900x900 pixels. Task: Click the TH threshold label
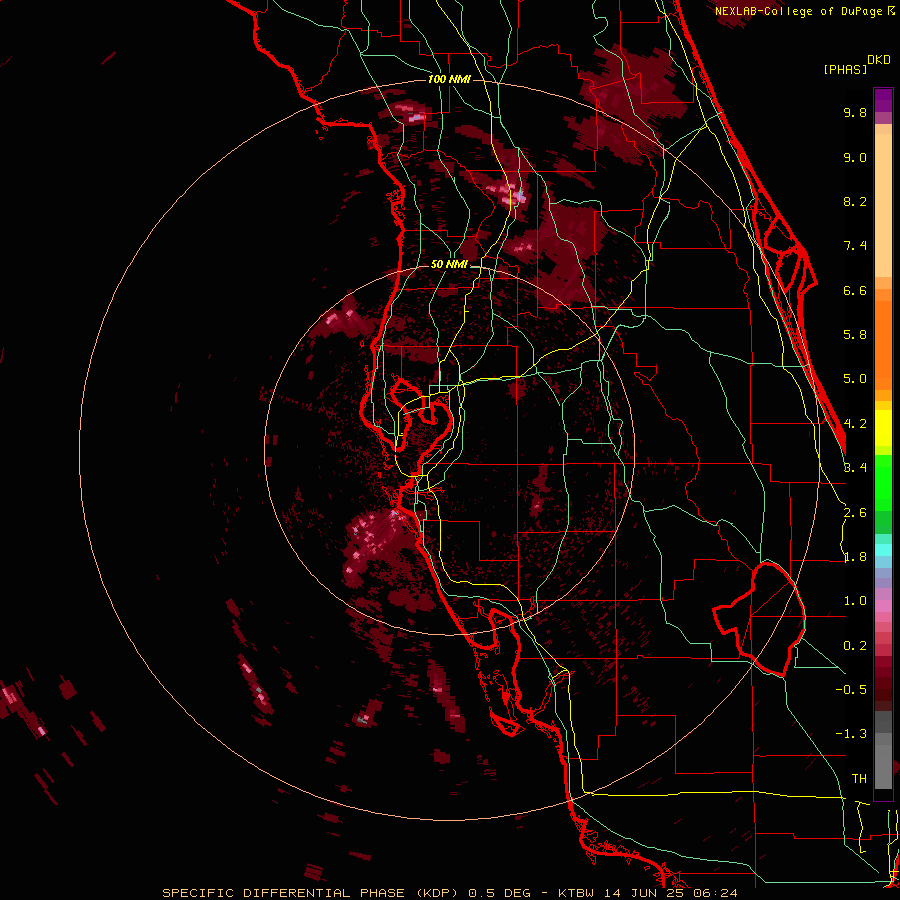(x=859, y=779)
